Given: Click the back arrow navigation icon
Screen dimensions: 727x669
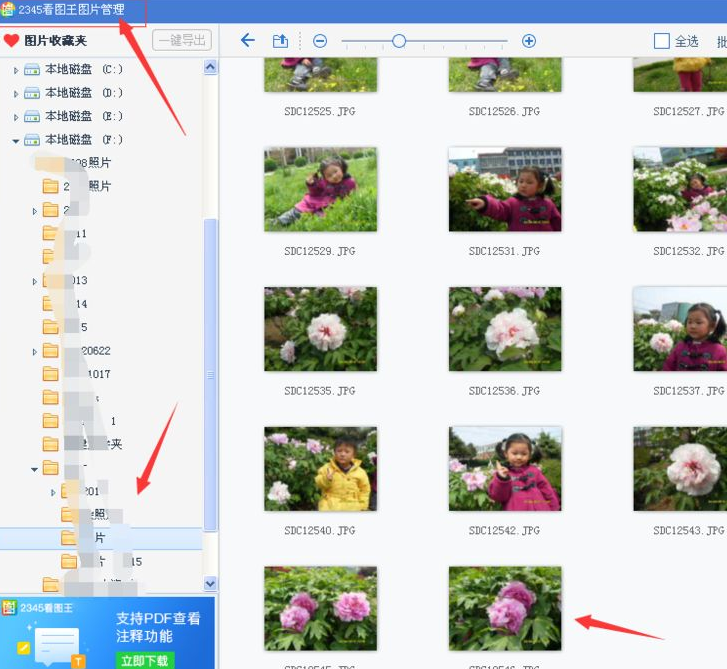Looking at the screenshot, I should point(248,41).
